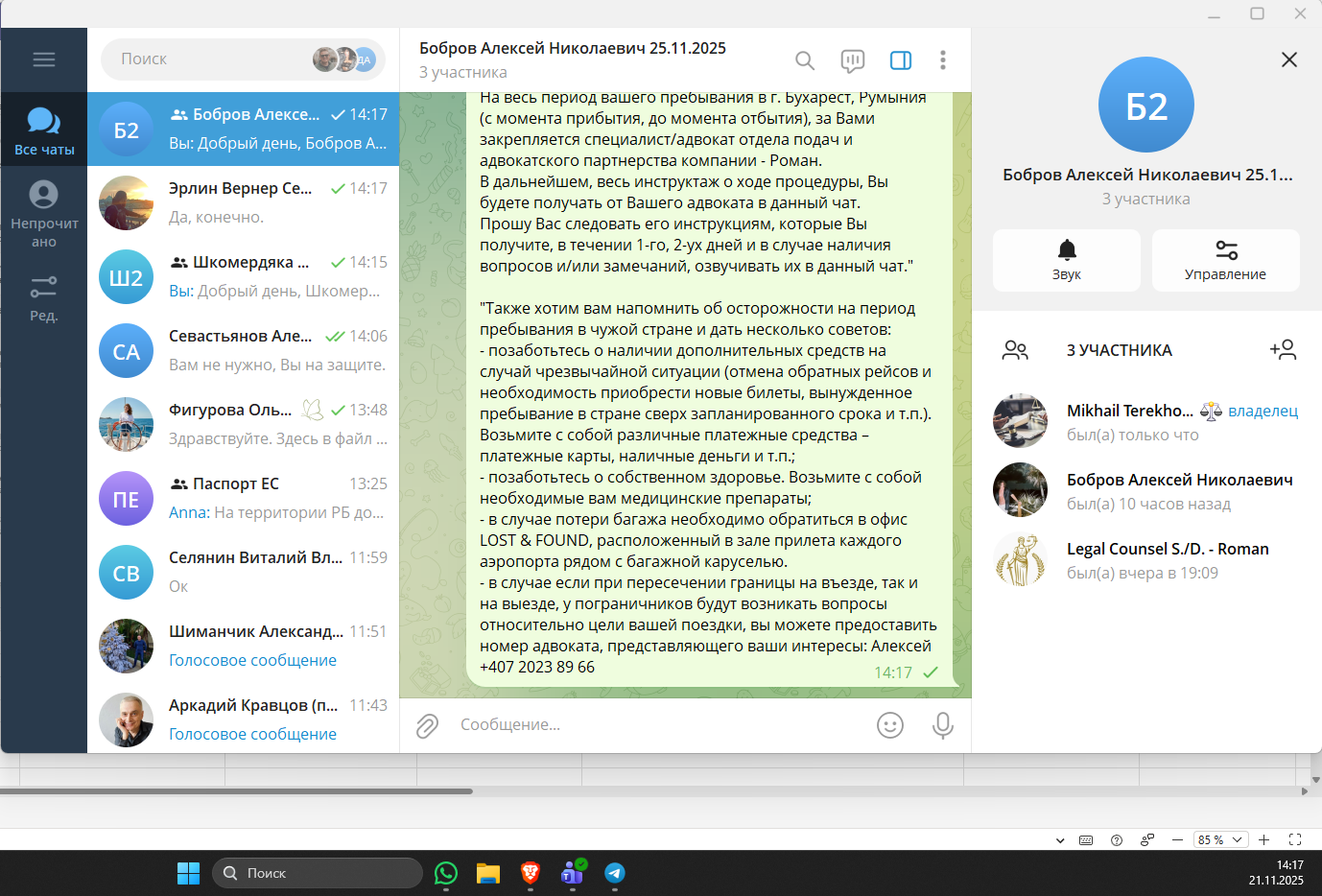Open File Explorer from the taskbar
This screenshot has height=896, width=1322.
point(488,873)
